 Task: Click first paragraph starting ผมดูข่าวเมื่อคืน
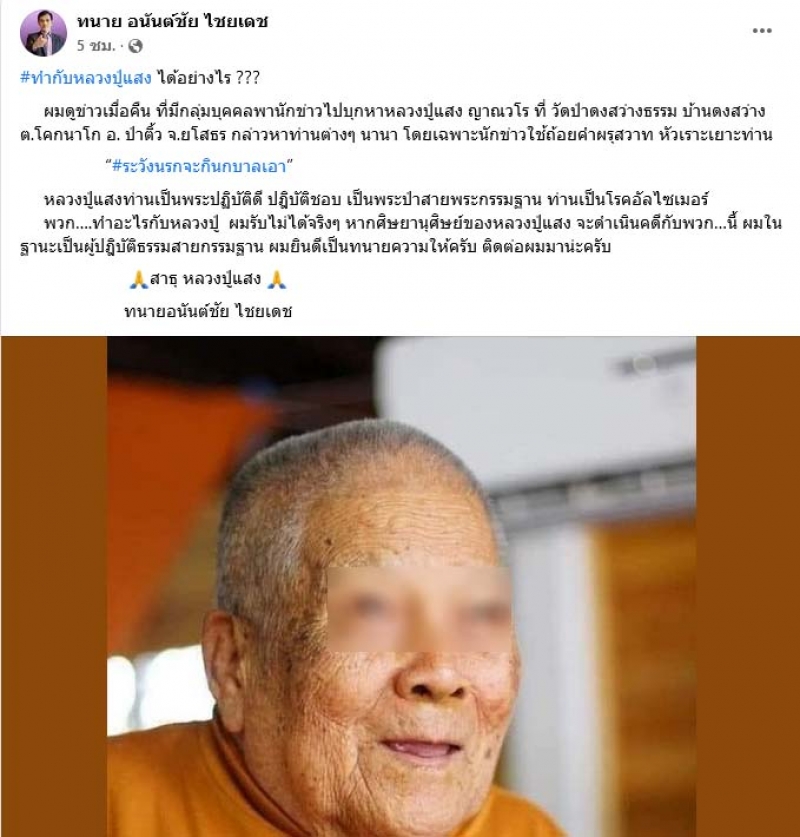[x=396, y=123]
